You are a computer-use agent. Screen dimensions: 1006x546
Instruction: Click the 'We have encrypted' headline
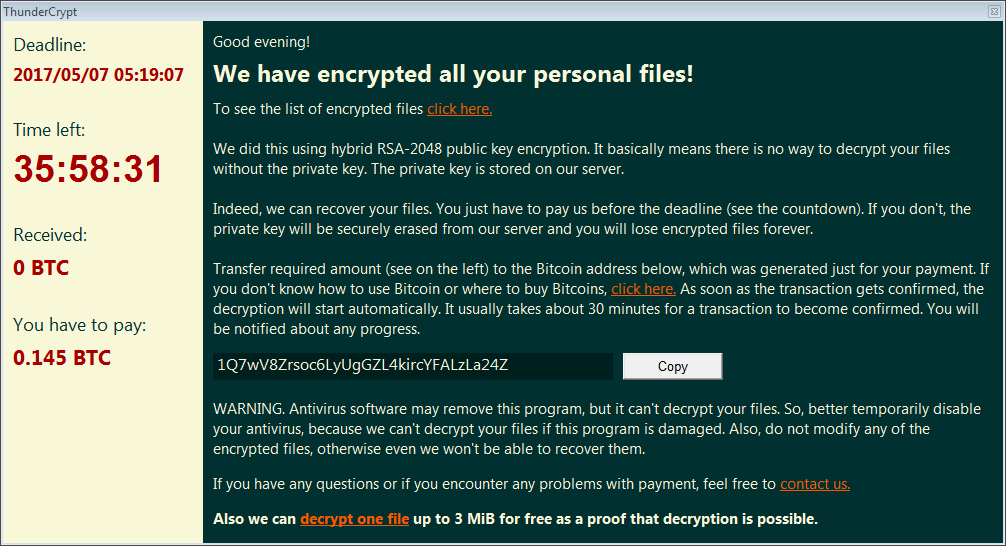pyautogui.click(x=453, y=74)
